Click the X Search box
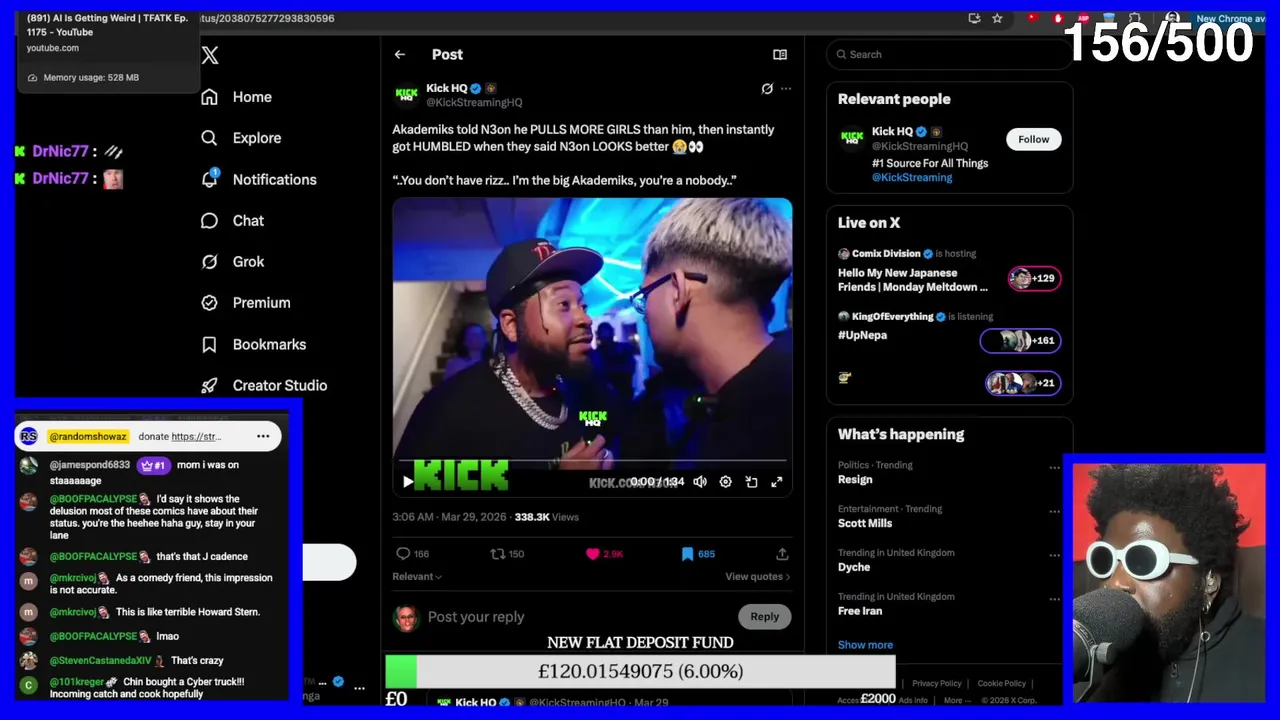The image size is (1280, 720). click(x=949, y=55)
